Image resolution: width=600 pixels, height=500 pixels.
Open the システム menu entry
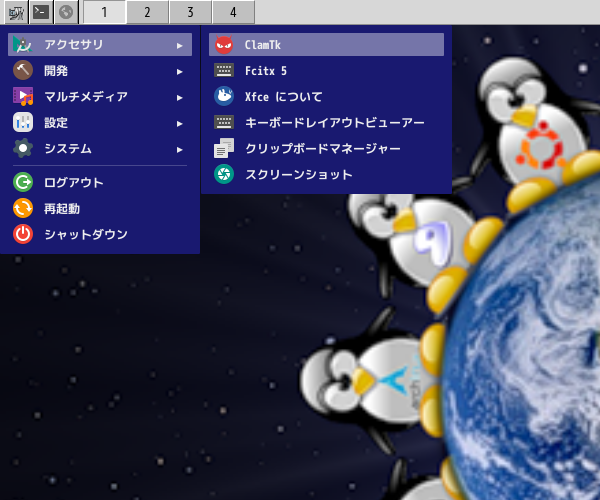click(100, 148)
